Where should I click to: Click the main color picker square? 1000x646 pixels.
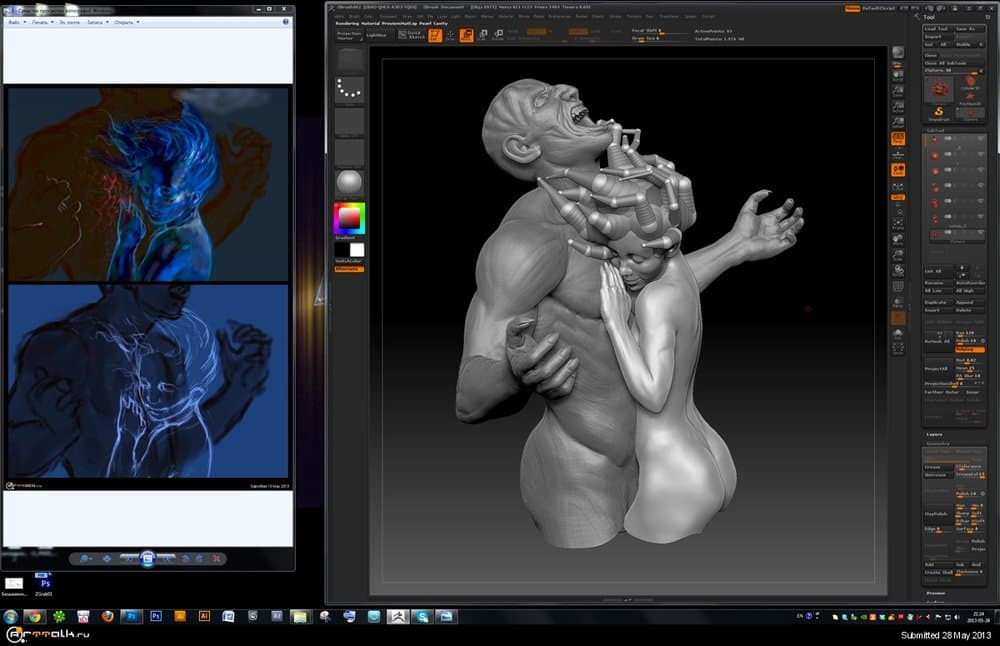click(349, 218)
